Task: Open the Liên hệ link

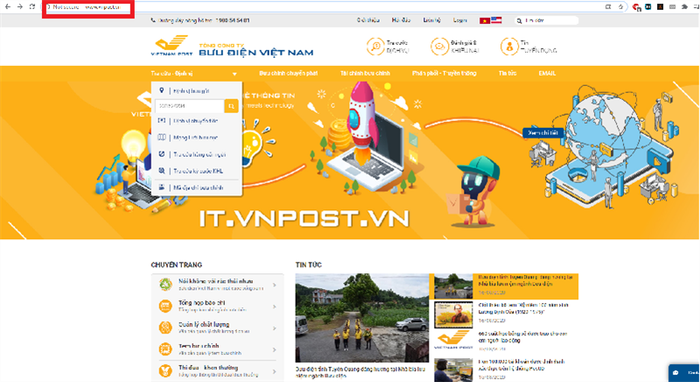Action: point(432,20)
